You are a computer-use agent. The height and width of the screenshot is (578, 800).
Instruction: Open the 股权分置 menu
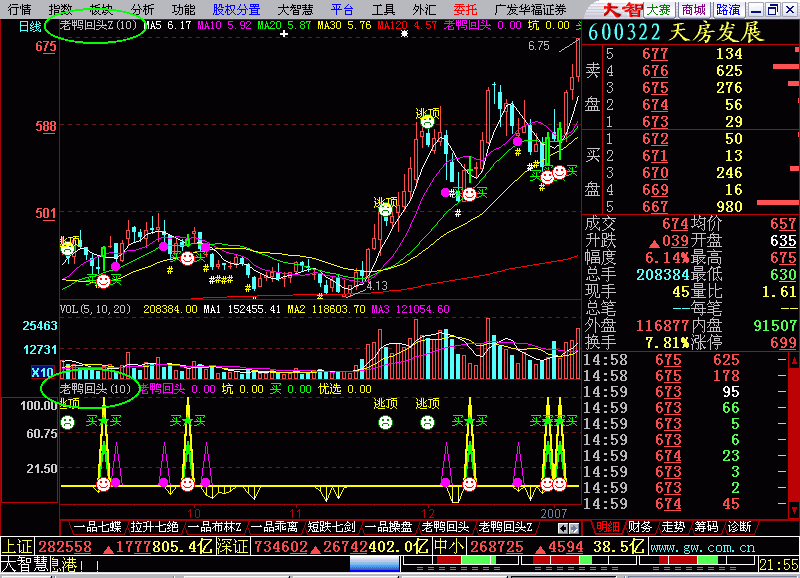click(x=236, y=9)
